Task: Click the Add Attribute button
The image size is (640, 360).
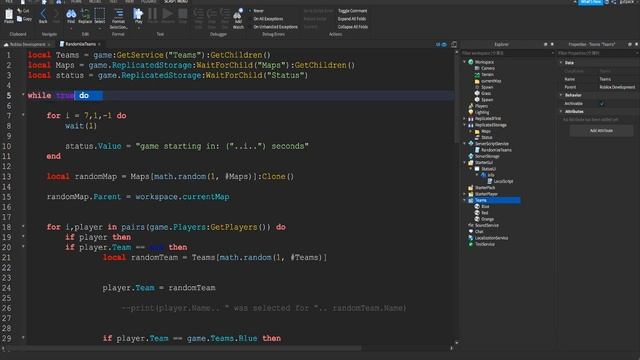Action: pos(601,131)
